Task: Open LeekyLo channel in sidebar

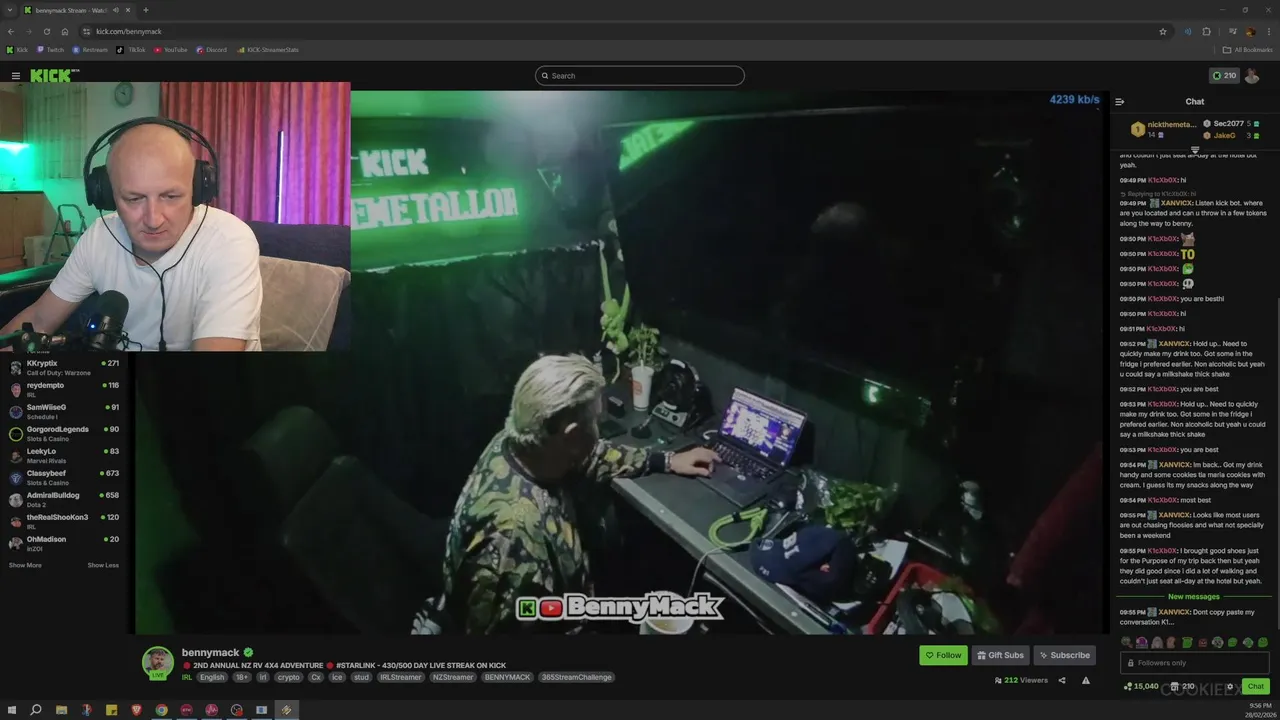Action: (x=66, y=455)
